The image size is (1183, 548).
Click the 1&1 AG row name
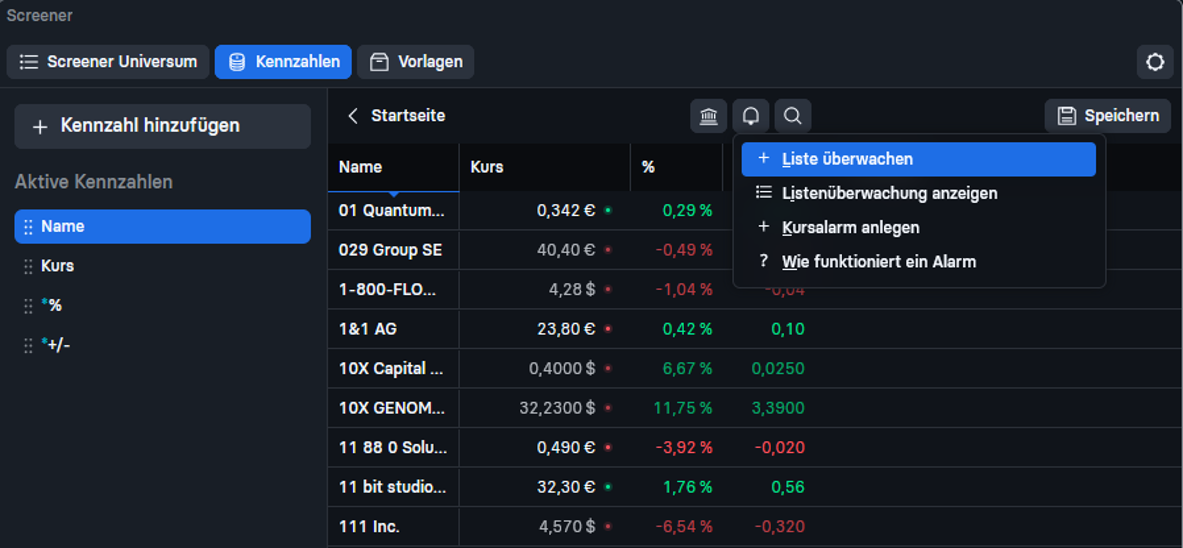tap(368, 329)
